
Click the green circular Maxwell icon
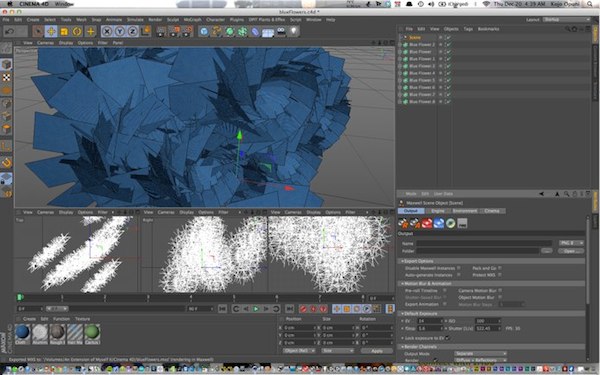point(450,223)
